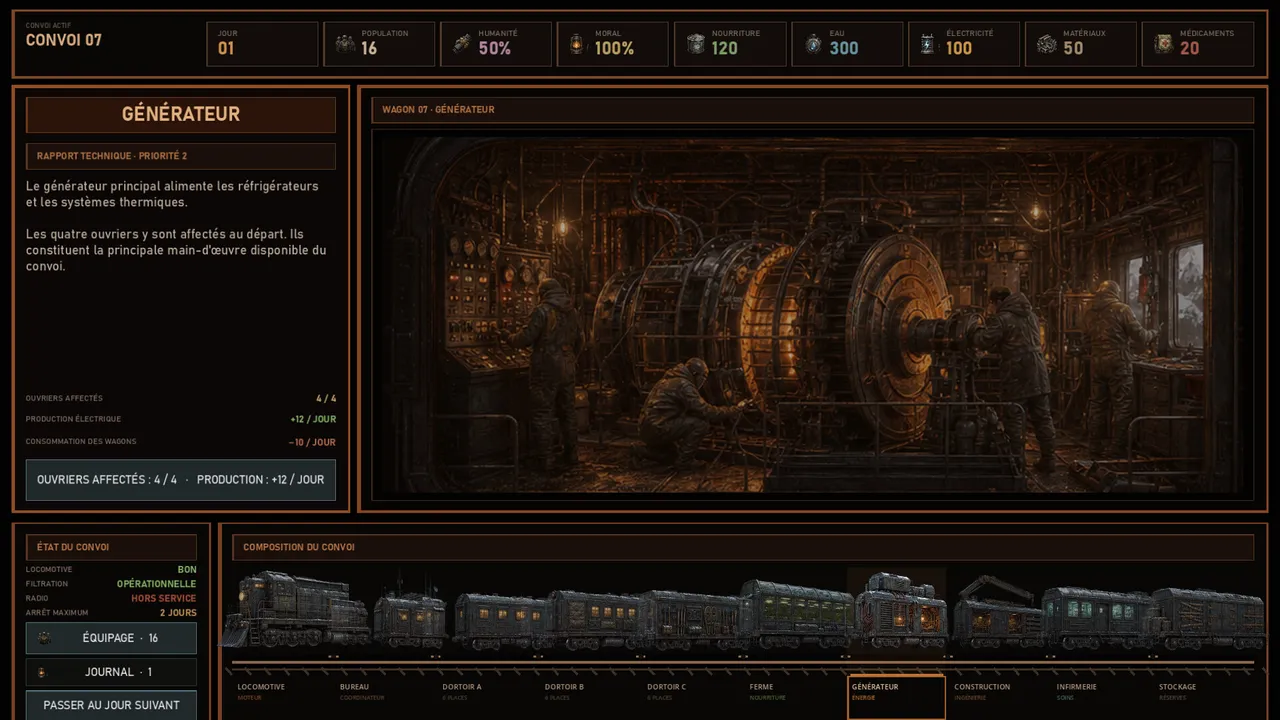Click the Arrêt maximum 2 jours row
1280x720 pixels.
click(111, 613)
